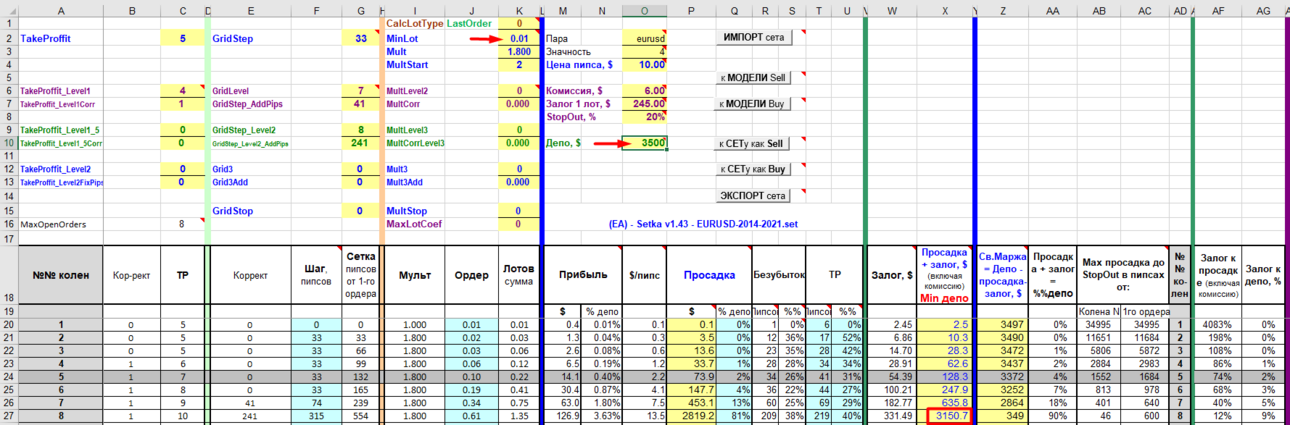Click the Min депо red label
Image resolution: width=1290 pixels, height=425 pixels.
pyautogui.click(x=944, y=299)
